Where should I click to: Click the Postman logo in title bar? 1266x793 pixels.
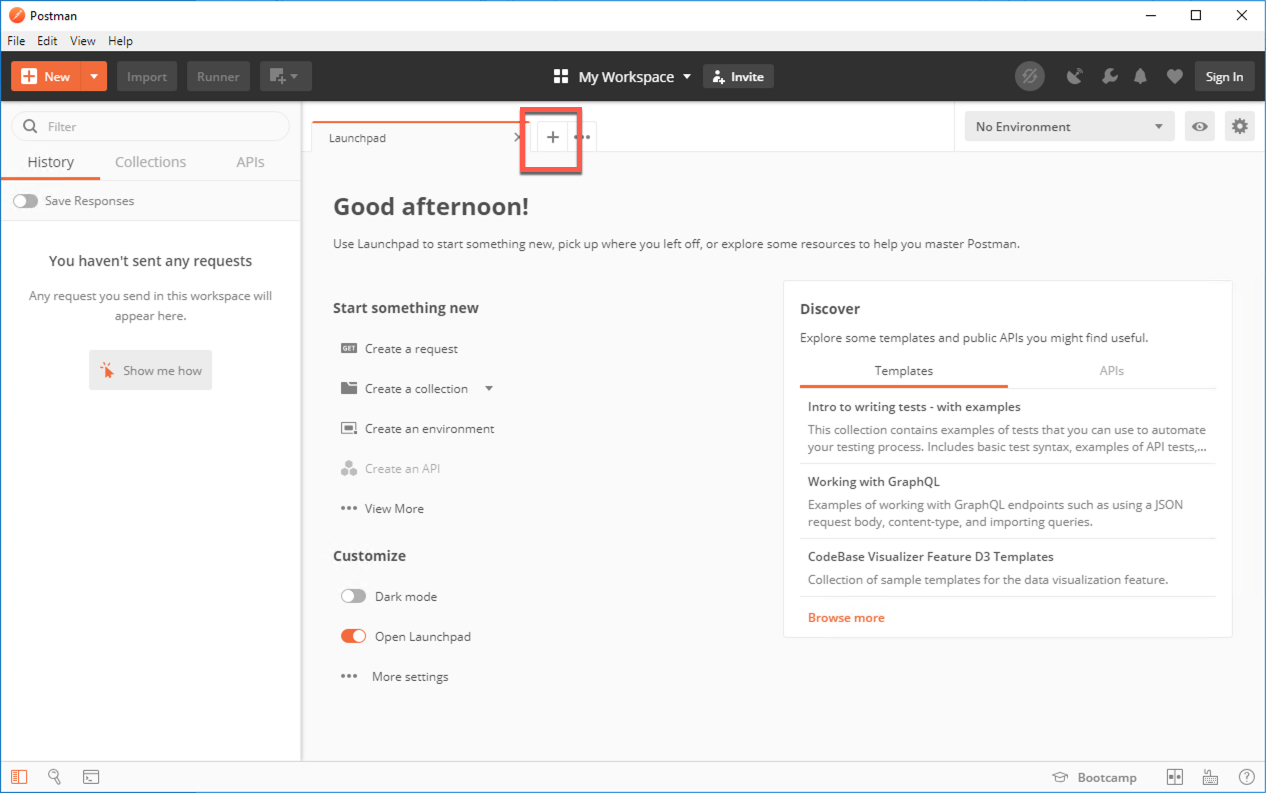click(16, 15)
